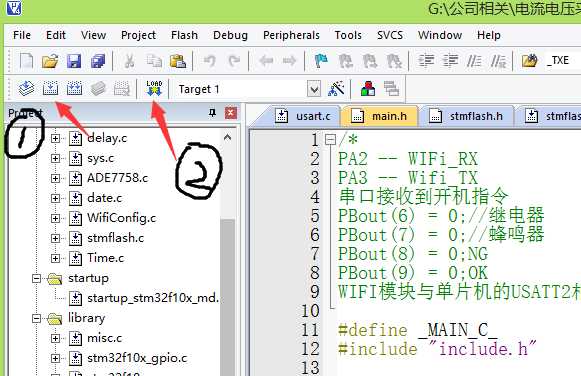This screenshot has width=581, height=376.
Task: Expand WifiConfig.c tree node
Action: (x=55, y=219)
